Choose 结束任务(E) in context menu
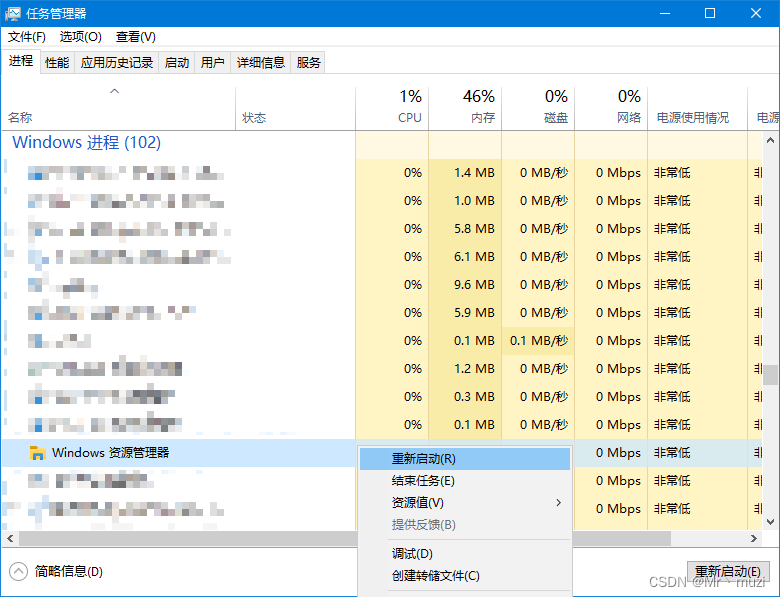 click(465, 481)
